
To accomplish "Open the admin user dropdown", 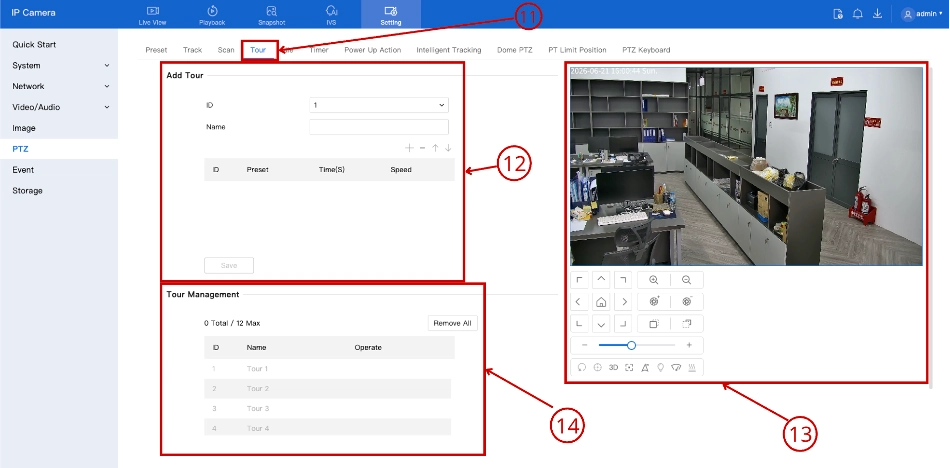I will point(922,14).
